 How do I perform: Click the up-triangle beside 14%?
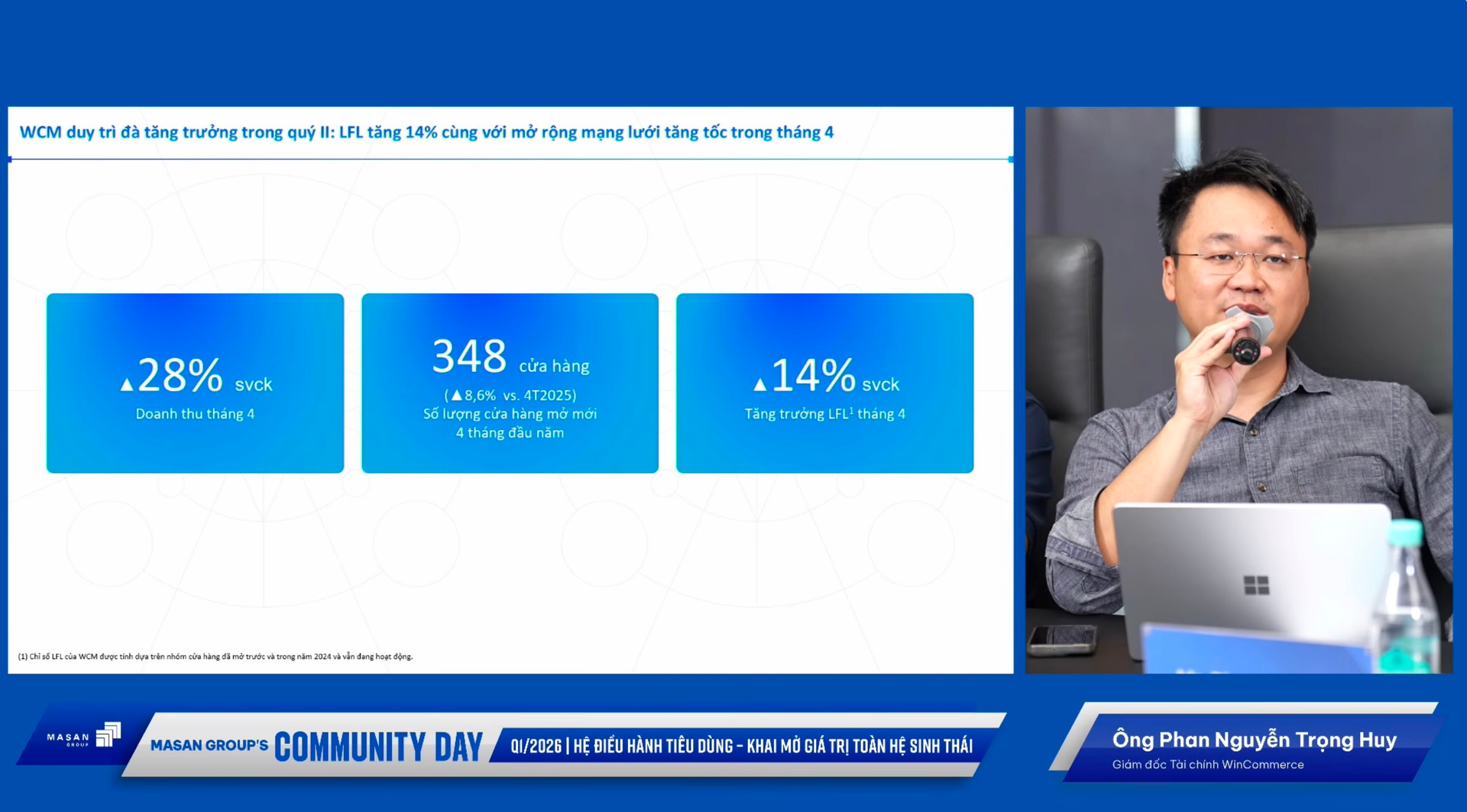pyautogui.click(x=759, y=385)
